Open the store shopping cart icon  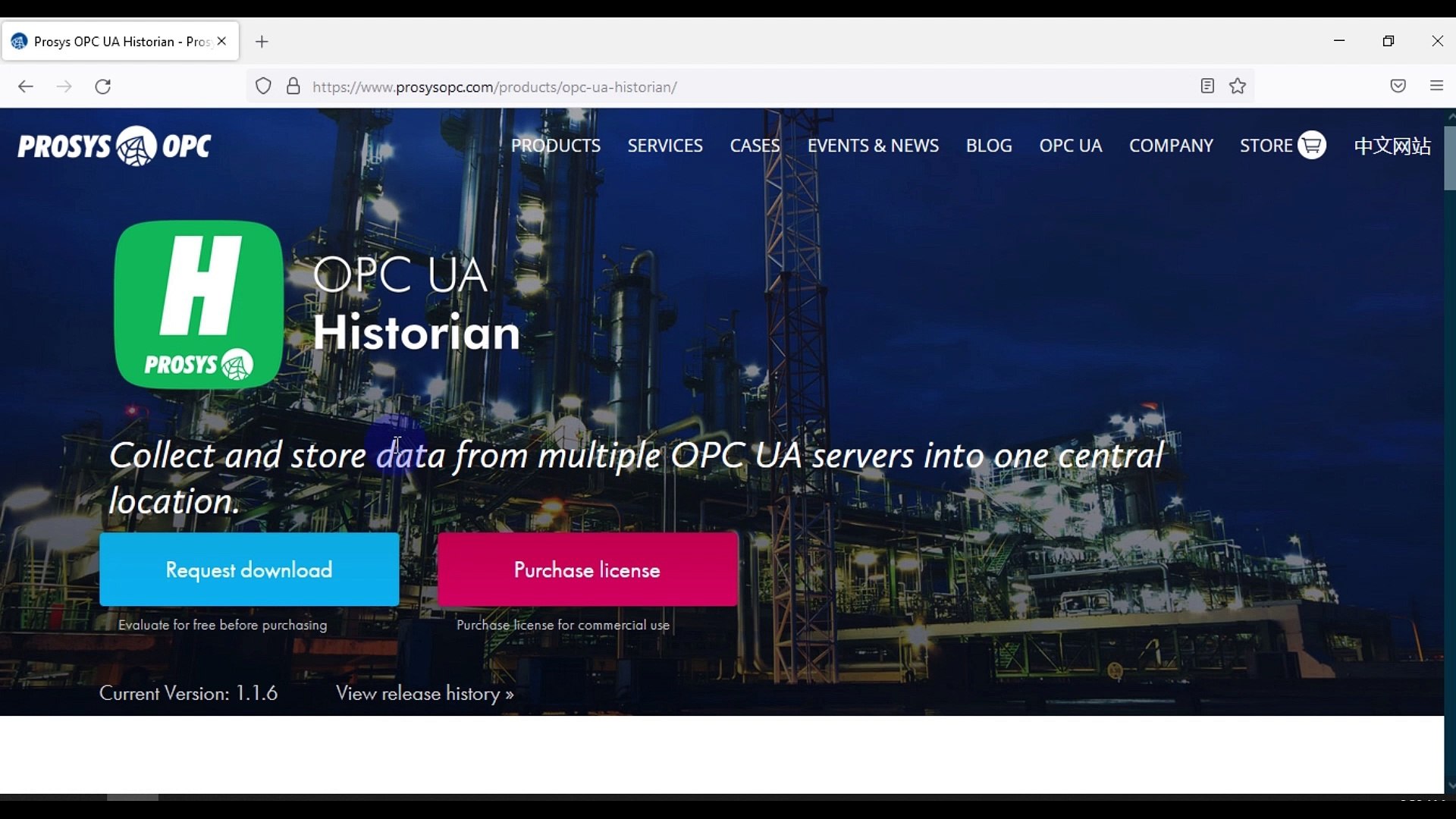(1312, 145)
